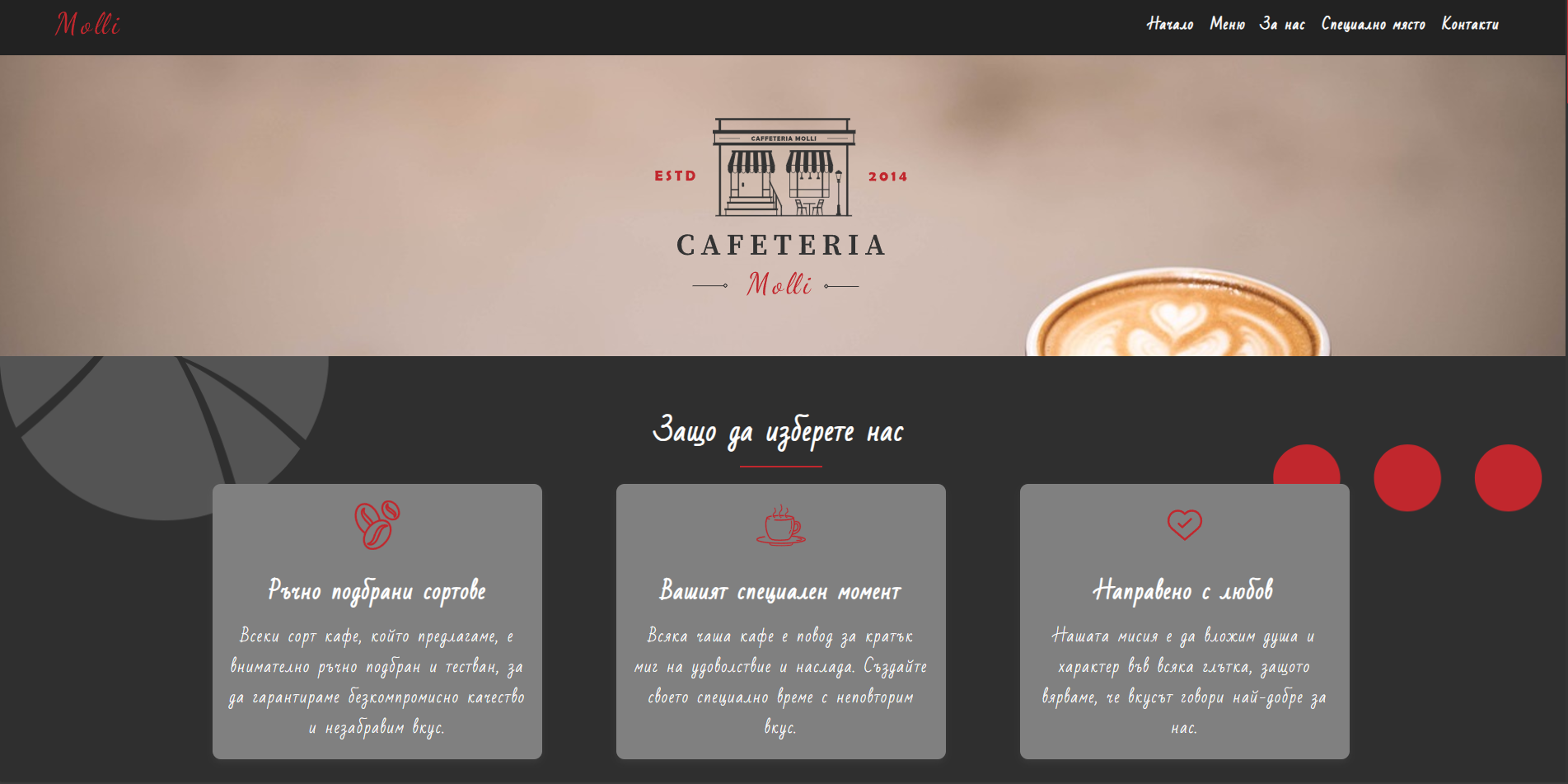Open the За нас section
The image size is (1568, 784).
(1282, 24)
